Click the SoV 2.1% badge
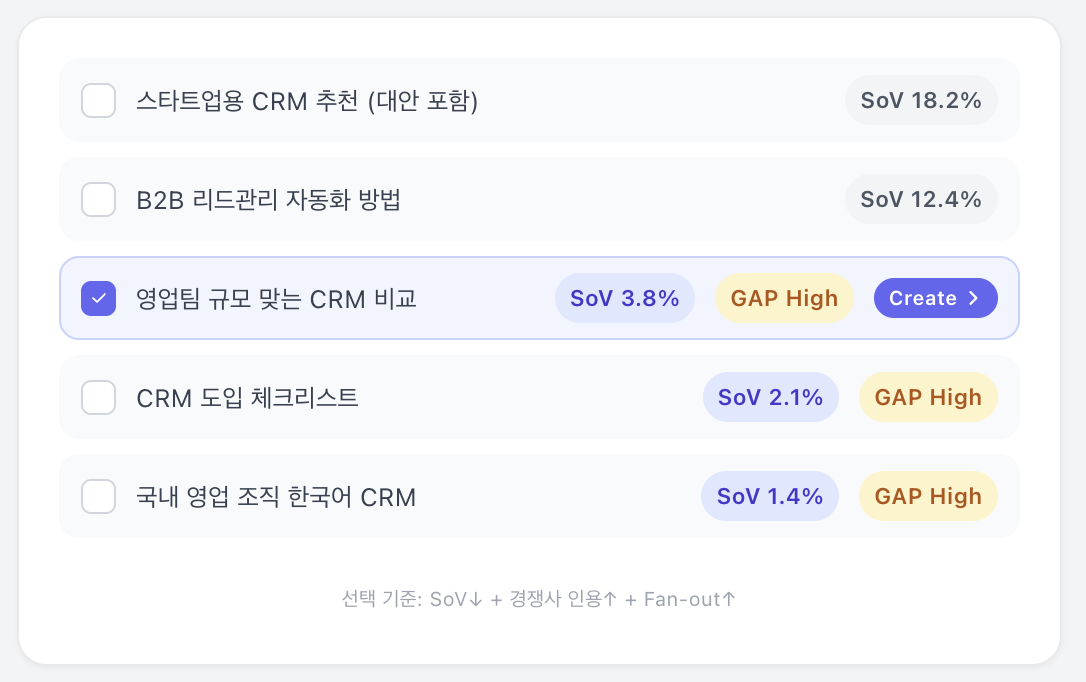Image resolution: width=1086 pixels, height=682 pixels. click(x=770, y=397)
